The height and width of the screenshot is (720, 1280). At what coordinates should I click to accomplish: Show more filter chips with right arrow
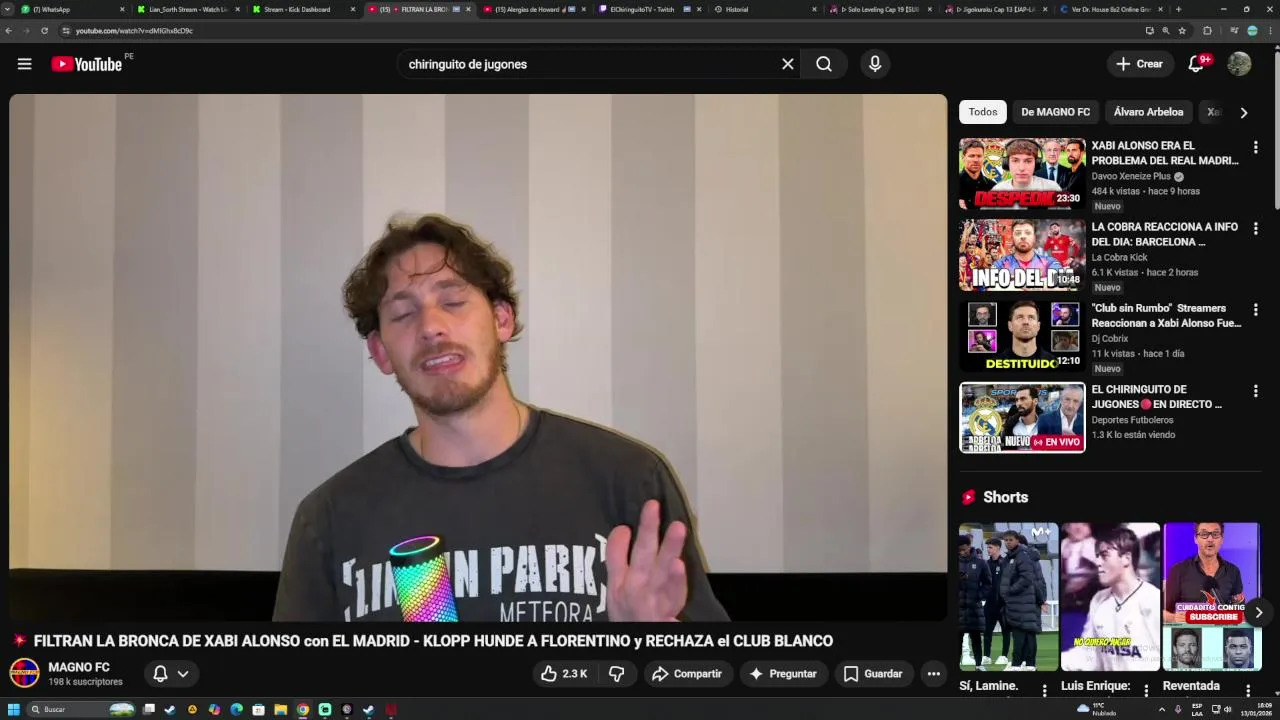coord(1243,113)
